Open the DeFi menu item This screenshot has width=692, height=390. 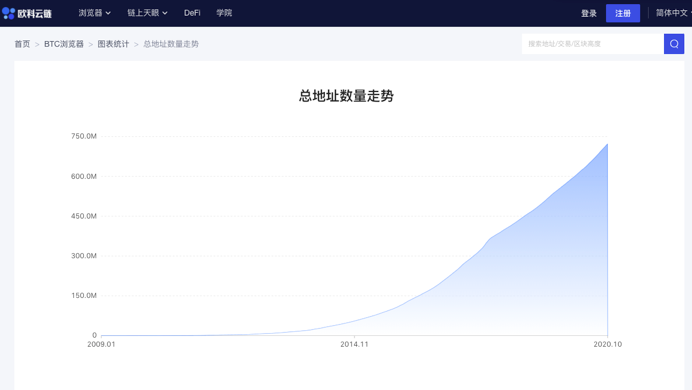pos(192,13)
